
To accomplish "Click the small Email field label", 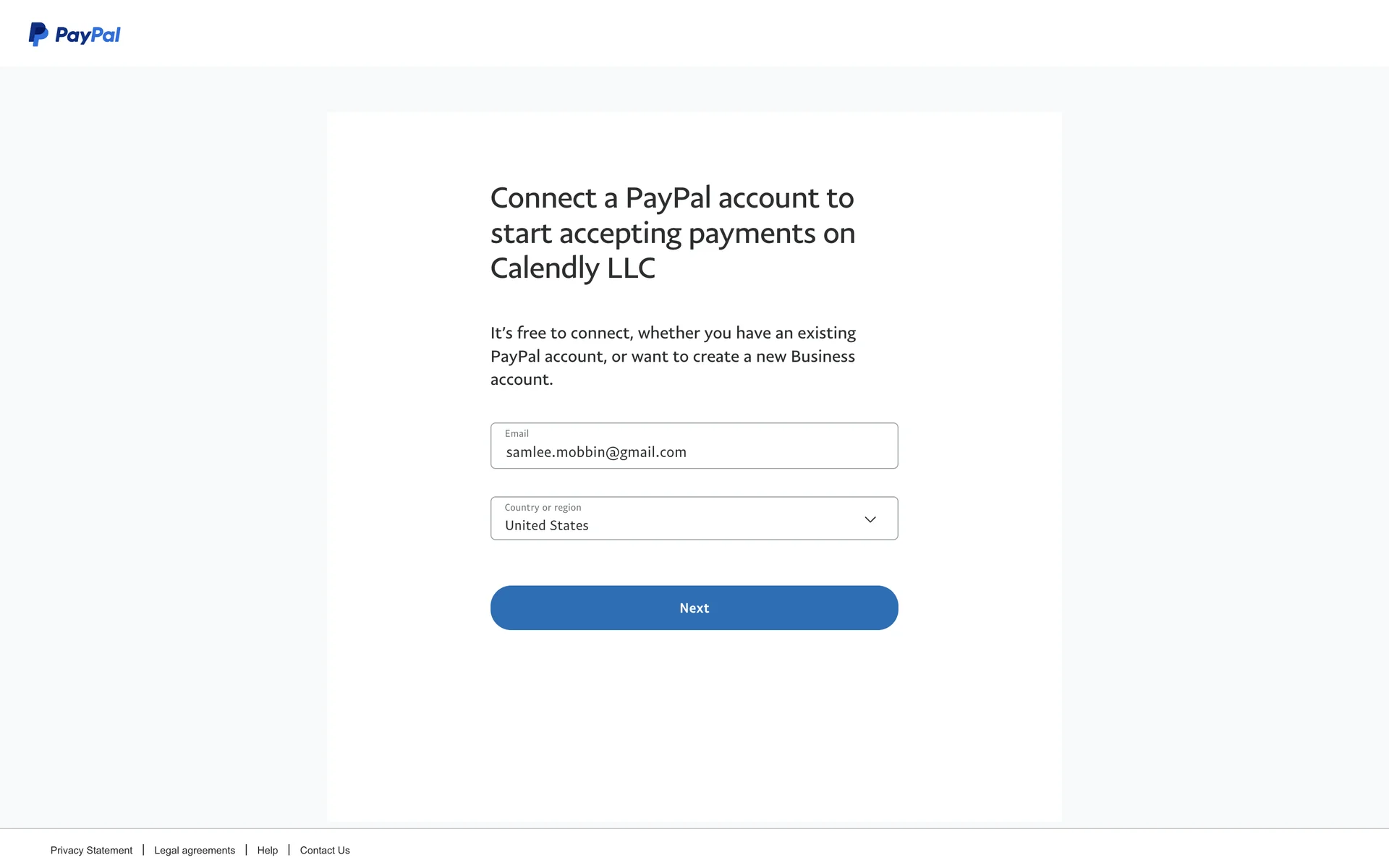I will coord(517,433).
